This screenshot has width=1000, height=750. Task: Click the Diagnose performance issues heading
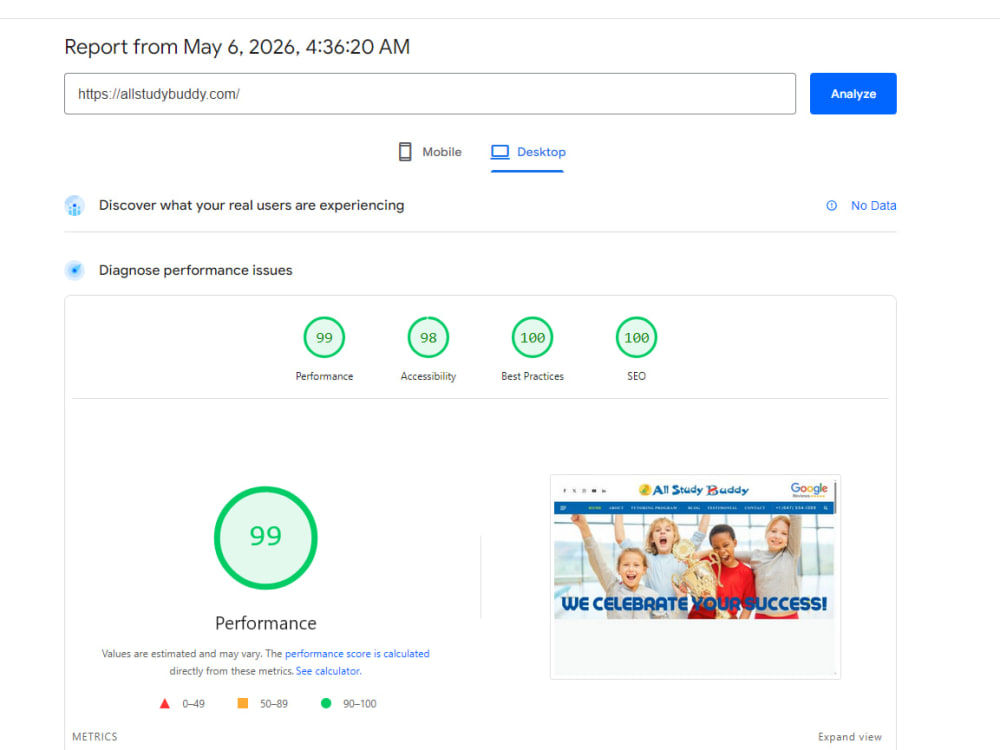coord(195,270)
